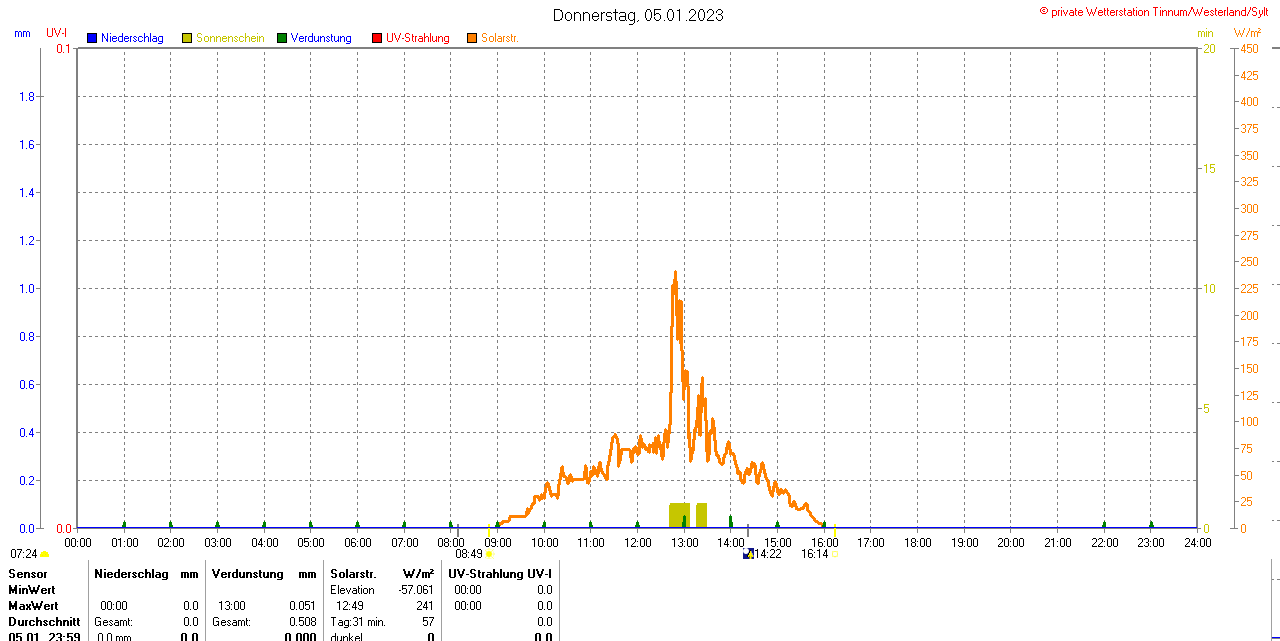
Task: Click the moon icon next to 14:22
Action: pos(748,554)
